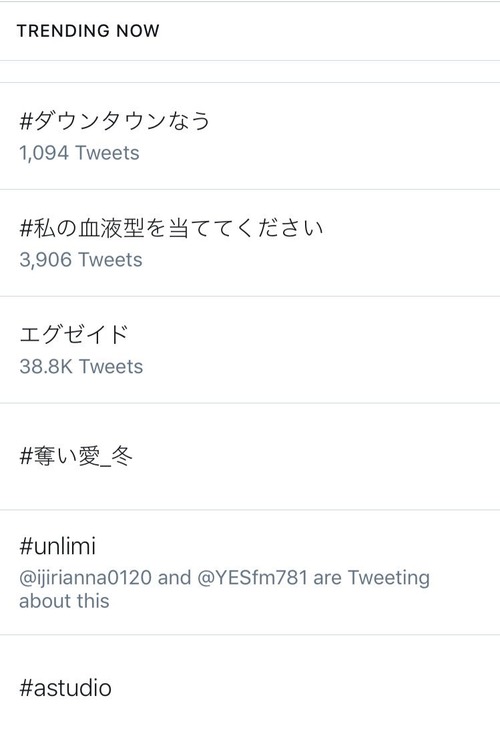Viewport: 500px width, 736px height.
Task: Tap the @ijirianna0120 username mention
Action: coord(85,578)
